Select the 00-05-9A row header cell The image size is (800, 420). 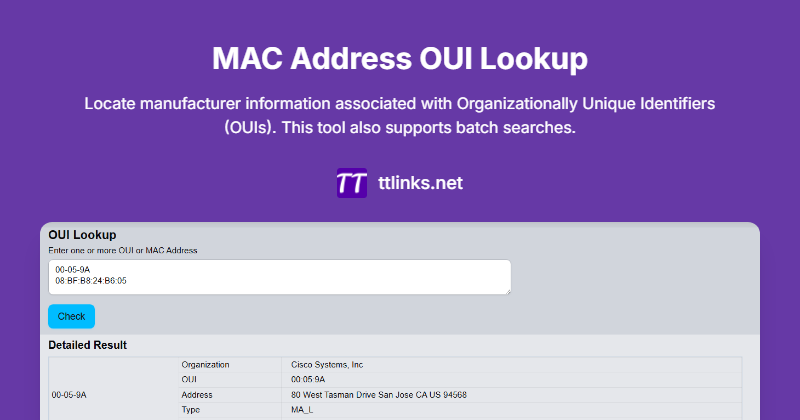click(x=113, y=394)
